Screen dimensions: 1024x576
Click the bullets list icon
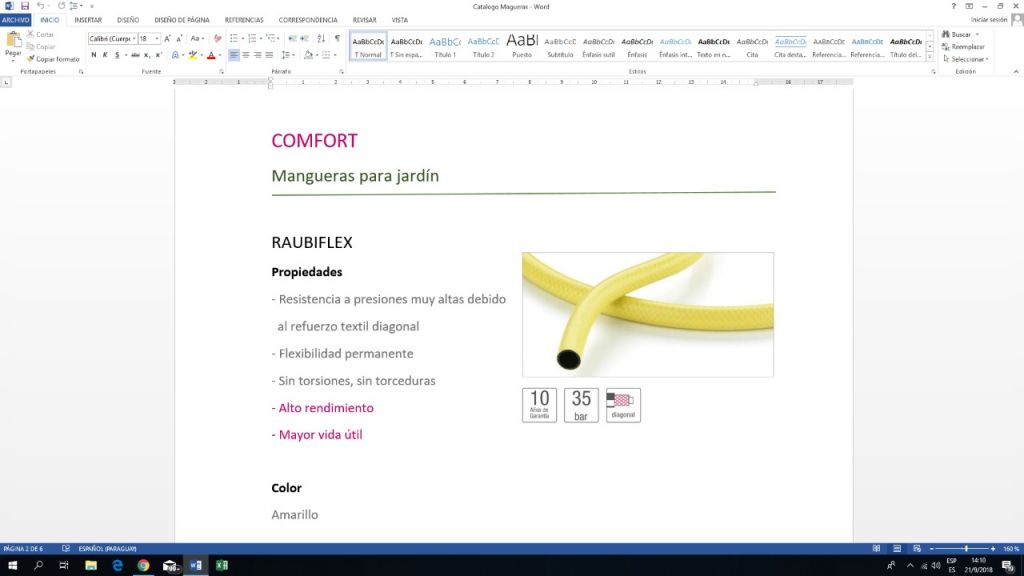tap(234, 39)
